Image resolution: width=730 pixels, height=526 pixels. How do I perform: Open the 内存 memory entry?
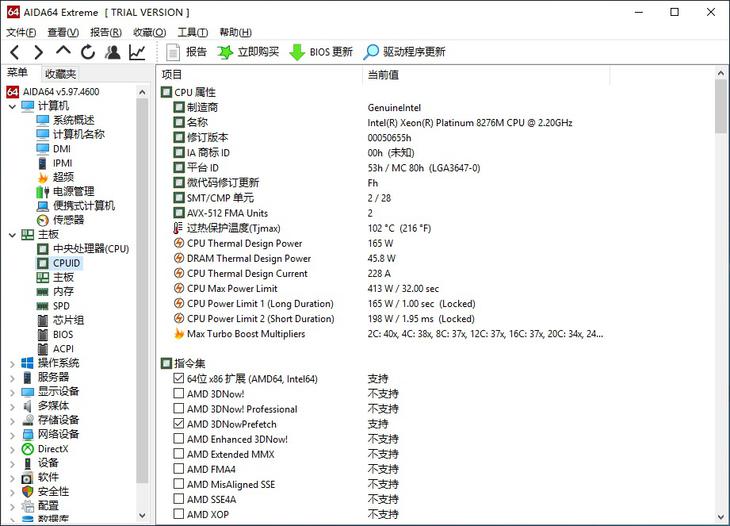[63, 292]
